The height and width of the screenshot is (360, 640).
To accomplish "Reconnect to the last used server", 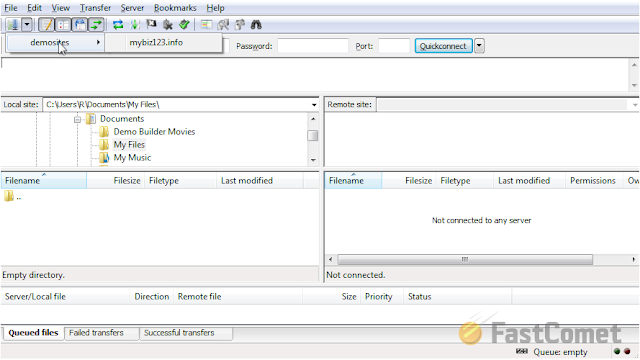I will [184, 25].
